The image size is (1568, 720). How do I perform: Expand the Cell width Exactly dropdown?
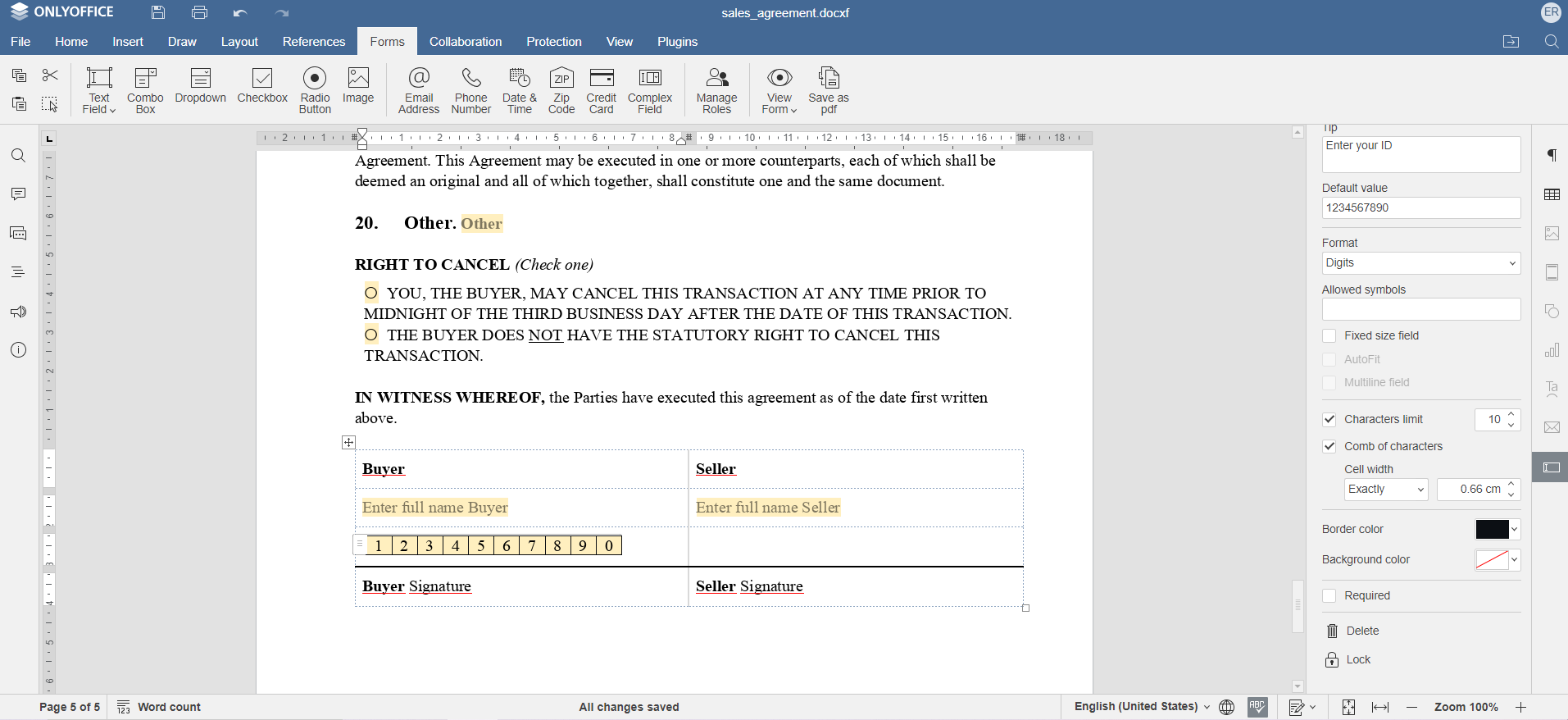click(x=1385, y=490)
